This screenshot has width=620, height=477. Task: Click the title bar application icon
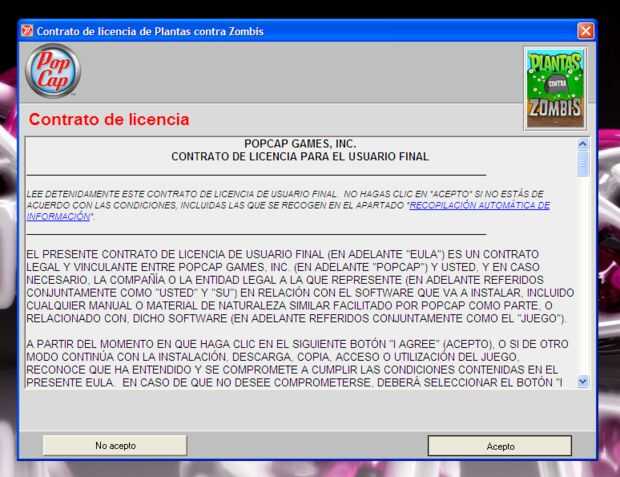(x=27, y=30)
